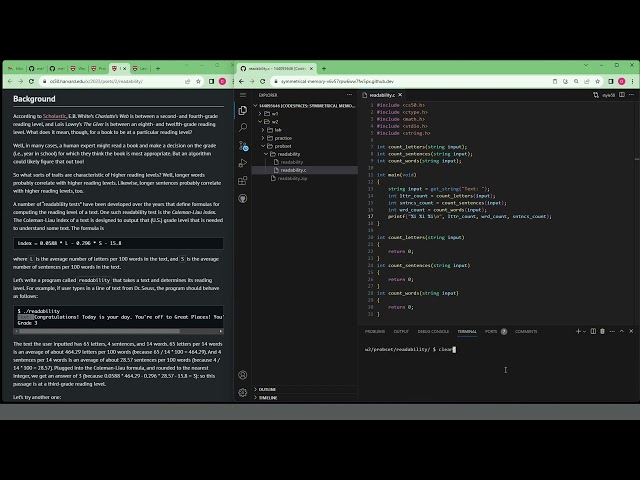This screenshot has width=640, height=480.
Task: Open the Scholastic link in the CS50 page
Action: pyautogui.click(x=54, y=116)
